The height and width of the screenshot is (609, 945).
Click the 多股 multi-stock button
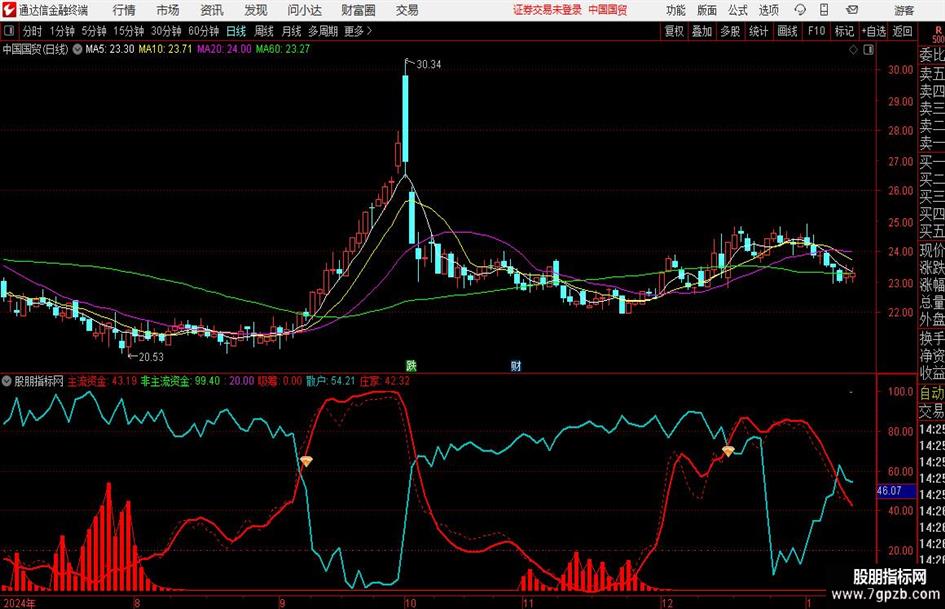coord(730,31)
